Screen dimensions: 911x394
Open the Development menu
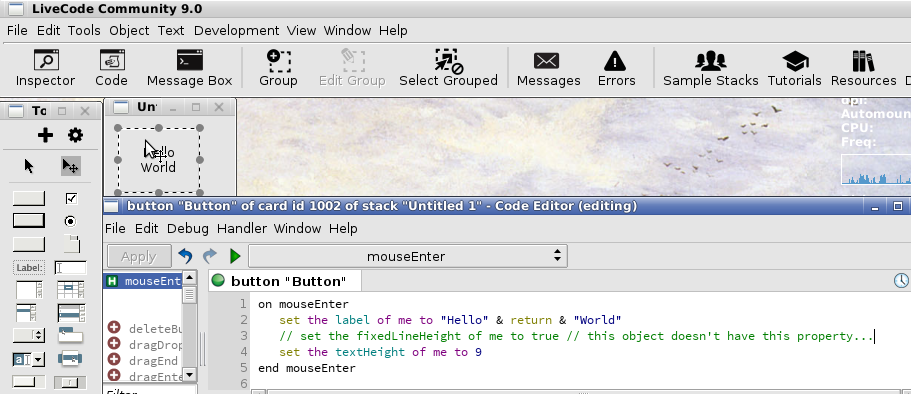pos(236,30)
